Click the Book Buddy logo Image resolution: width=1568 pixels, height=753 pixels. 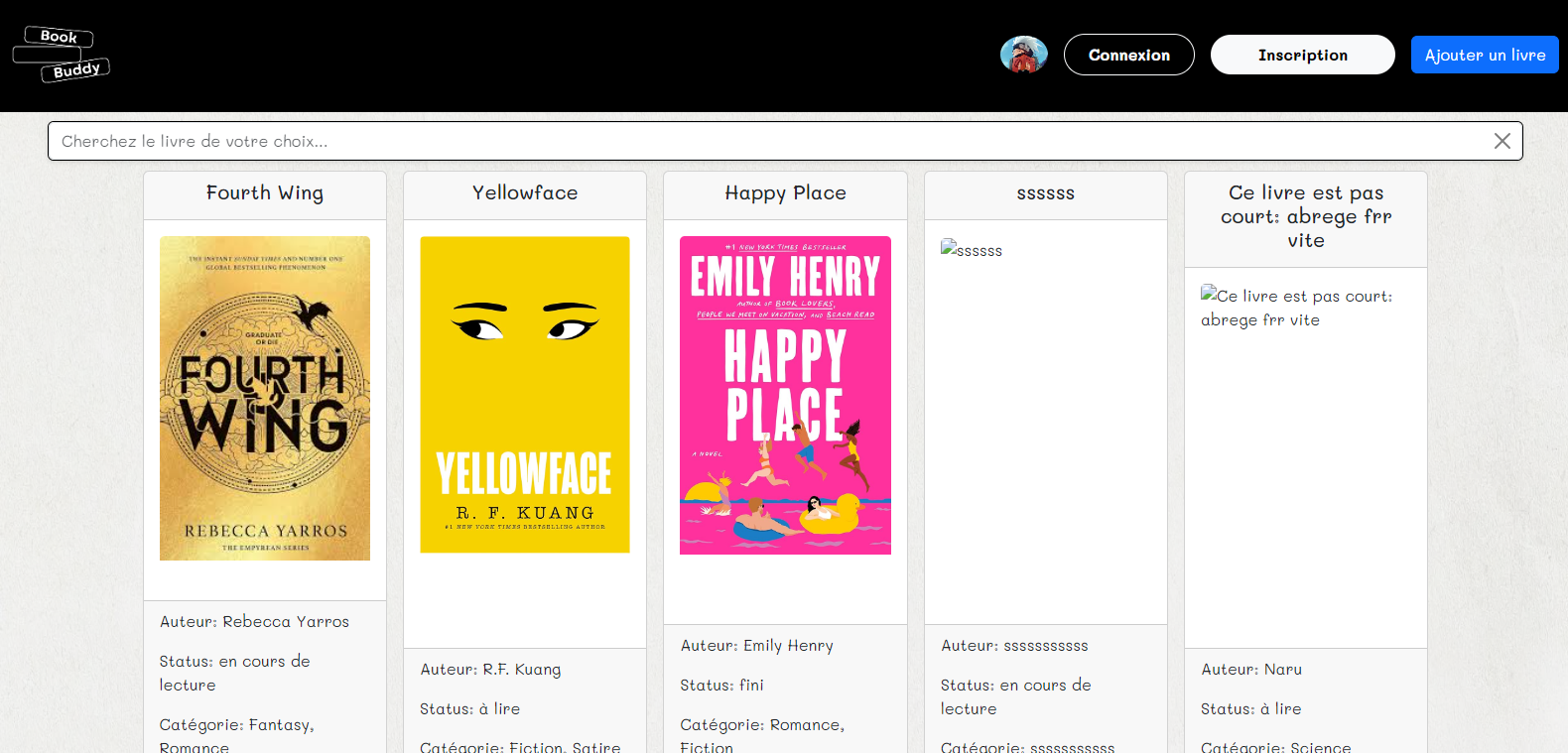61,55
